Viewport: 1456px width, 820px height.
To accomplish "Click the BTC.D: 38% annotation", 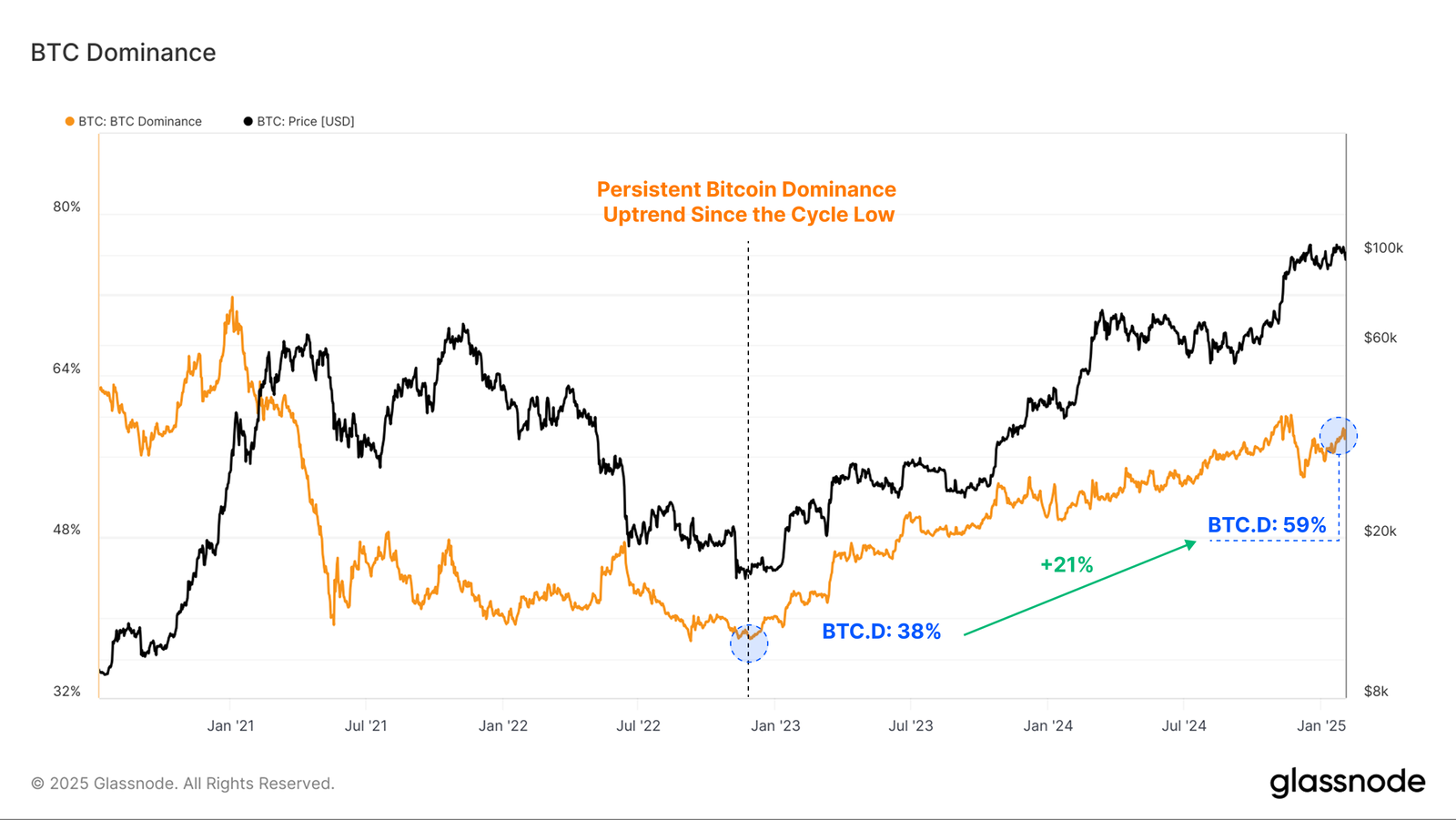I will [x=881, y=632].
